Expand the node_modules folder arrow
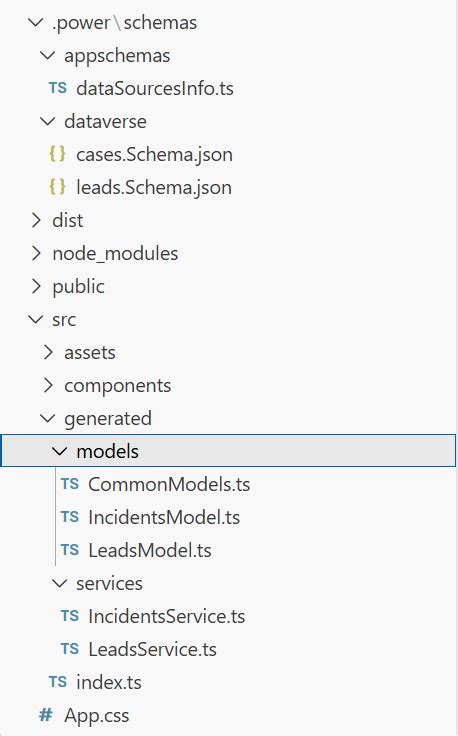The width and height of the screenshot is (458, 736). (36, 253)
